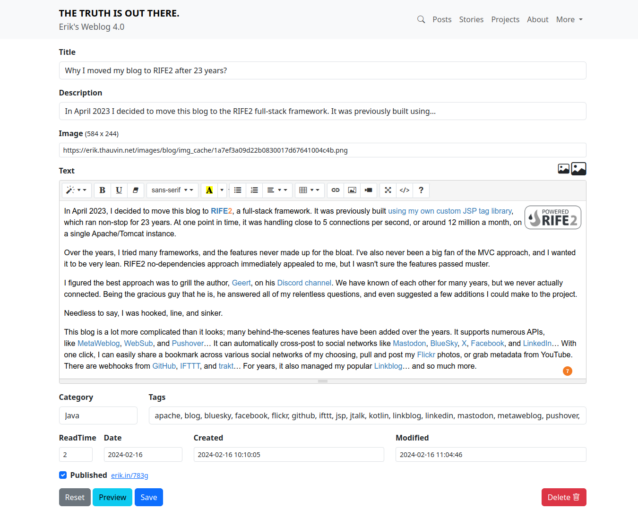Insert a picture from the toolbar

(352, 190)
